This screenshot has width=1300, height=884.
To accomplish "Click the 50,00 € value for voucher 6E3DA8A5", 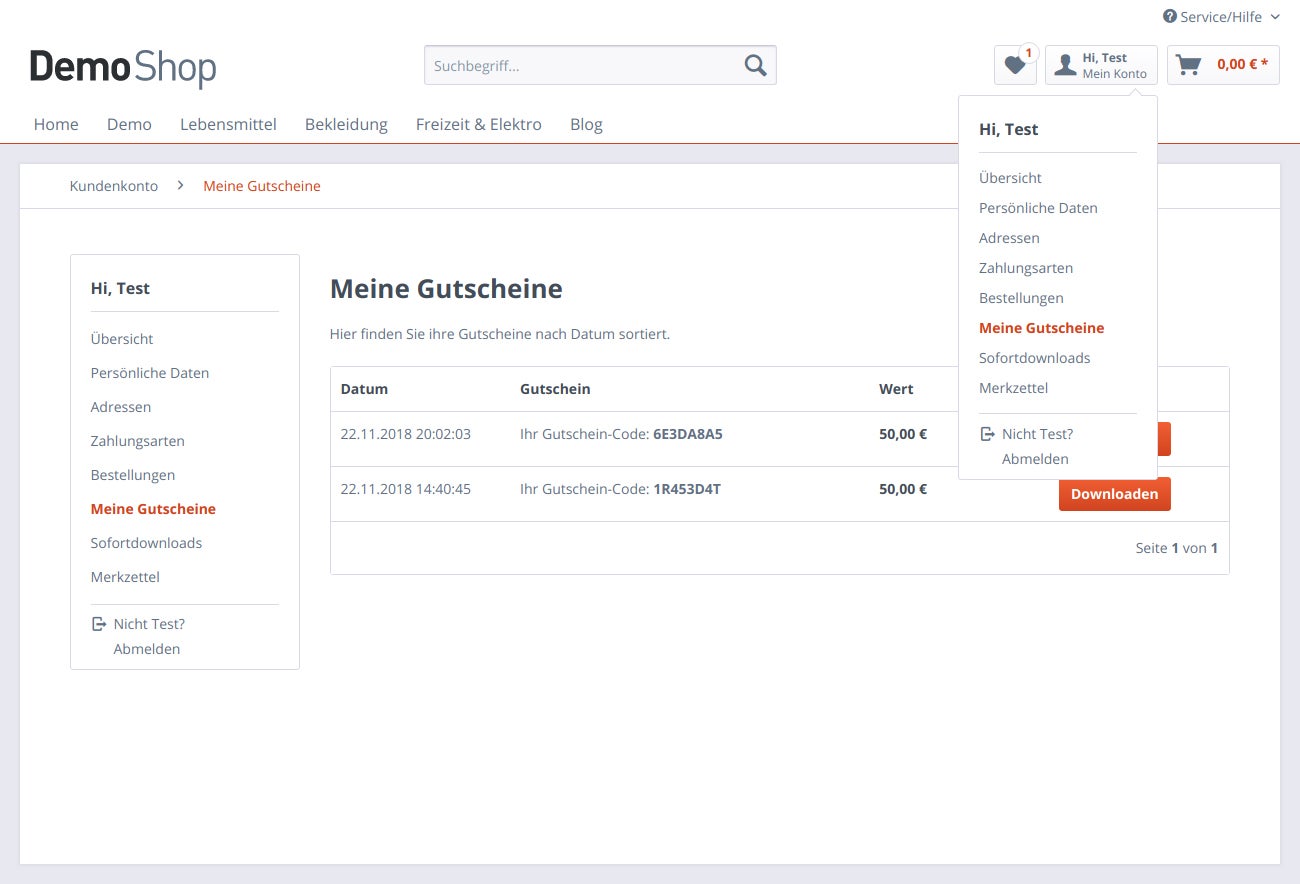I will (x=903, y=435).
